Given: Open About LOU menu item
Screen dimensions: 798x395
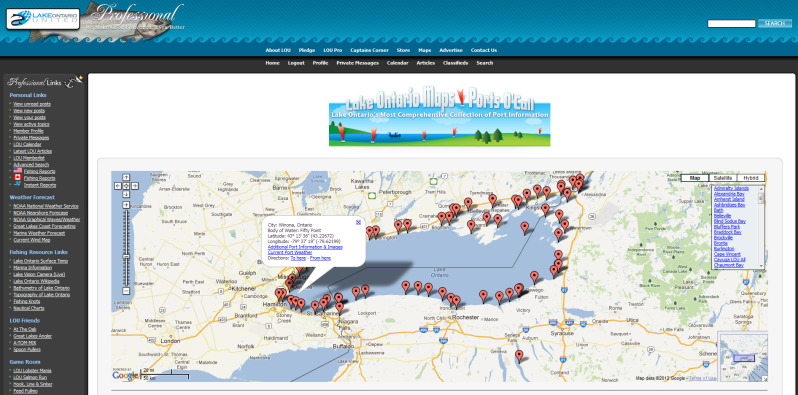Looking at the screenshot, I should 278,50.
